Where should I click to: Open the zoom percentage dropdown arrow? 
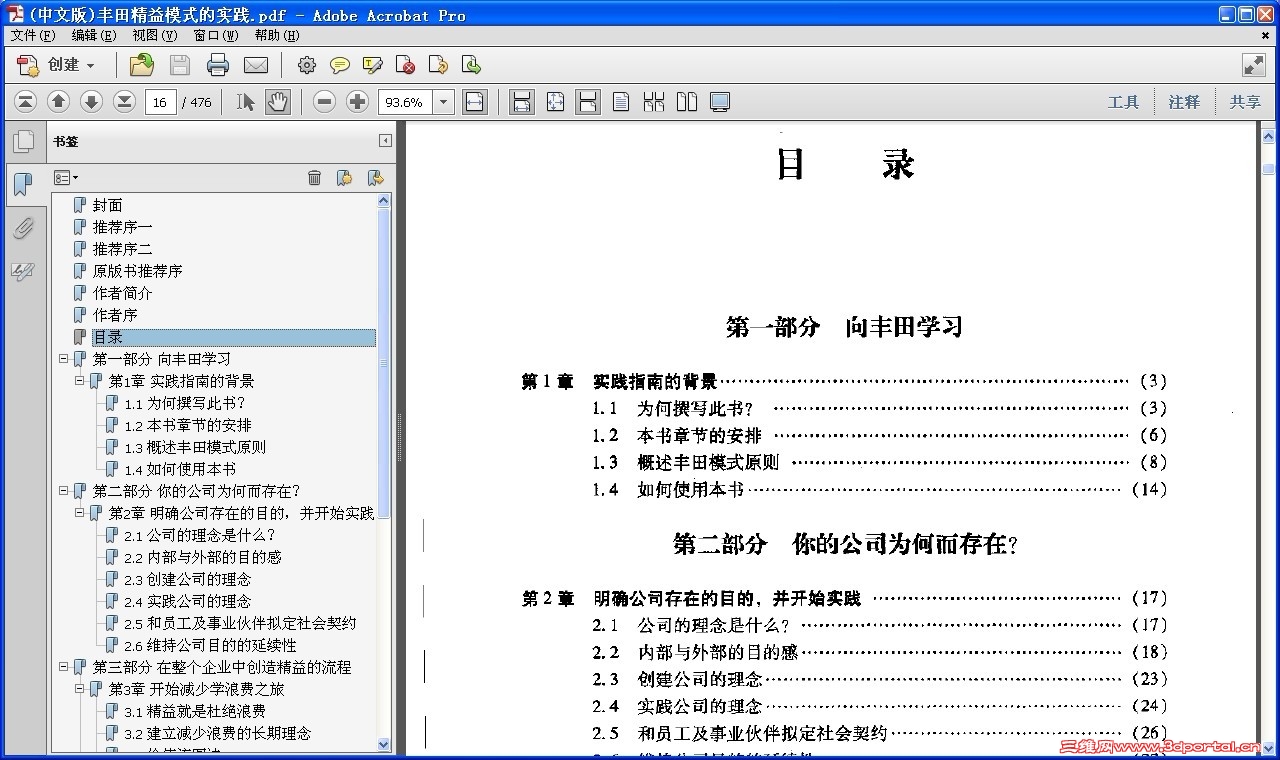pos(443,102)
